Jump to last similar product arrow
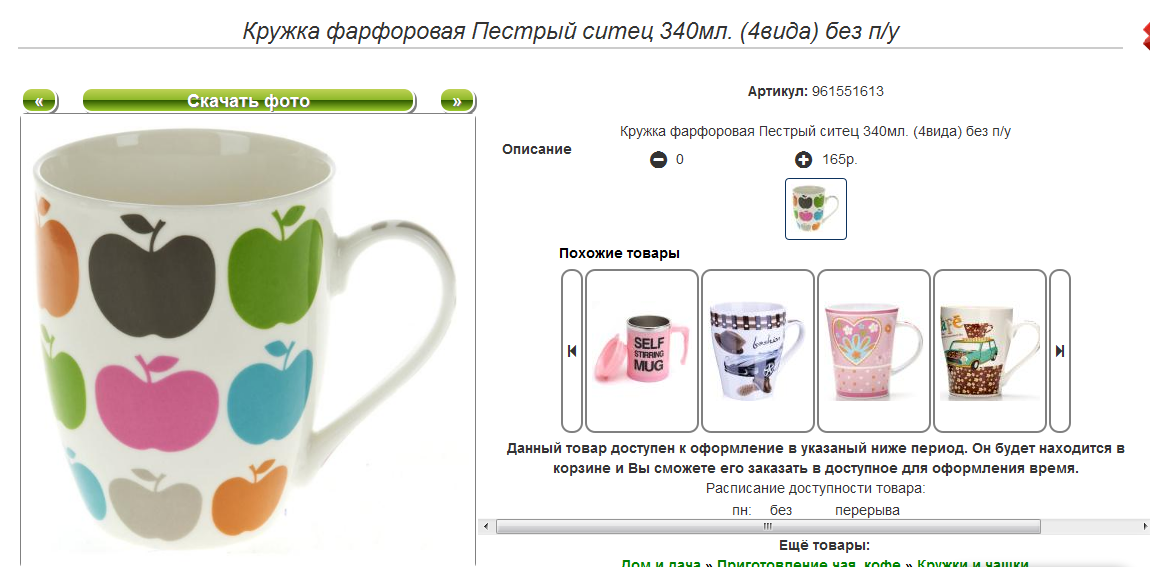This screenshot has width=1150, height=567. click(x=1060, y=351)
